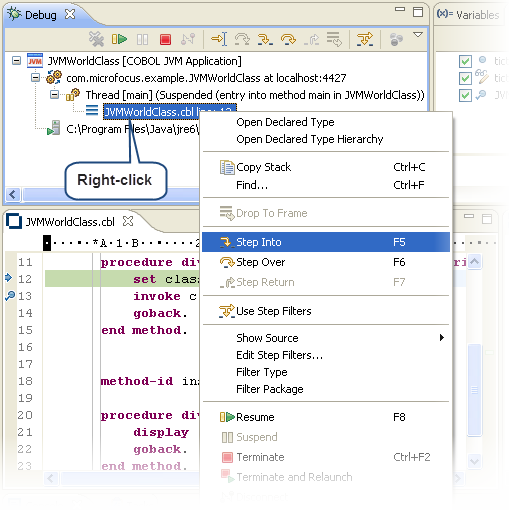
Task: Close the Debug view tab
Action: coord(70,14)
